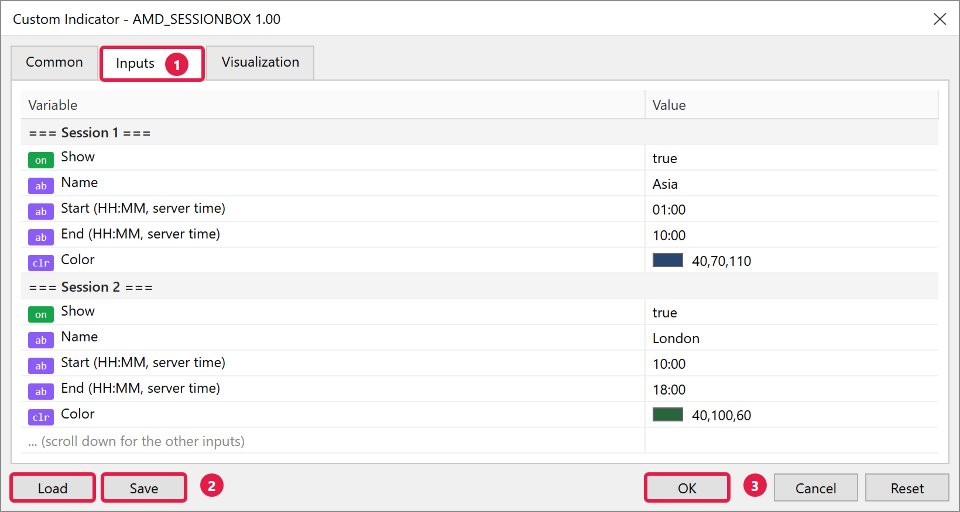
Task: Switch to the Common tab
Action: [54, 62]
